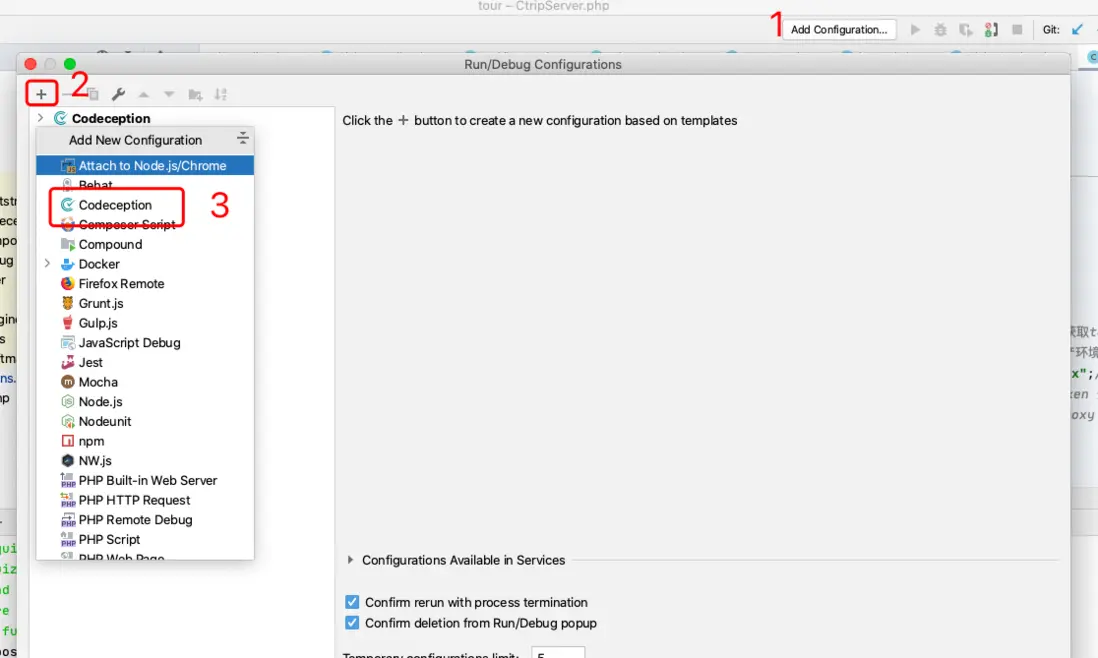The height and width of the screenshot is (658, 1098).
Task: Click the collapse filter icon beside Add New Configuration
Action: point(242,139)
